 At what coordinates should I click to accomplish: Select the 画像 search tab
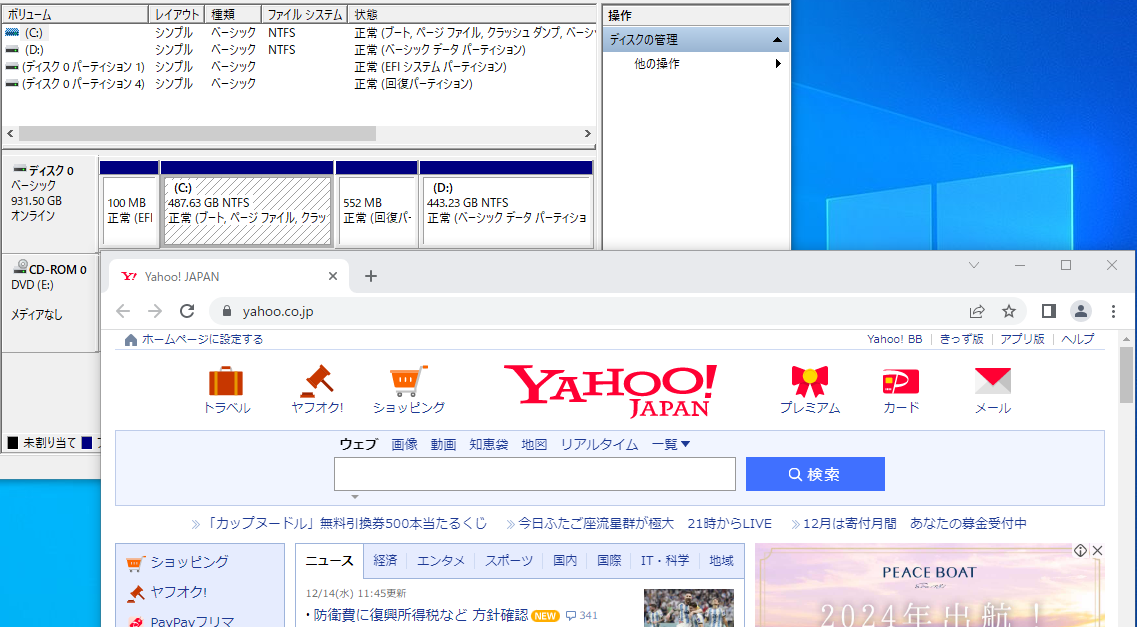(405, 444)
